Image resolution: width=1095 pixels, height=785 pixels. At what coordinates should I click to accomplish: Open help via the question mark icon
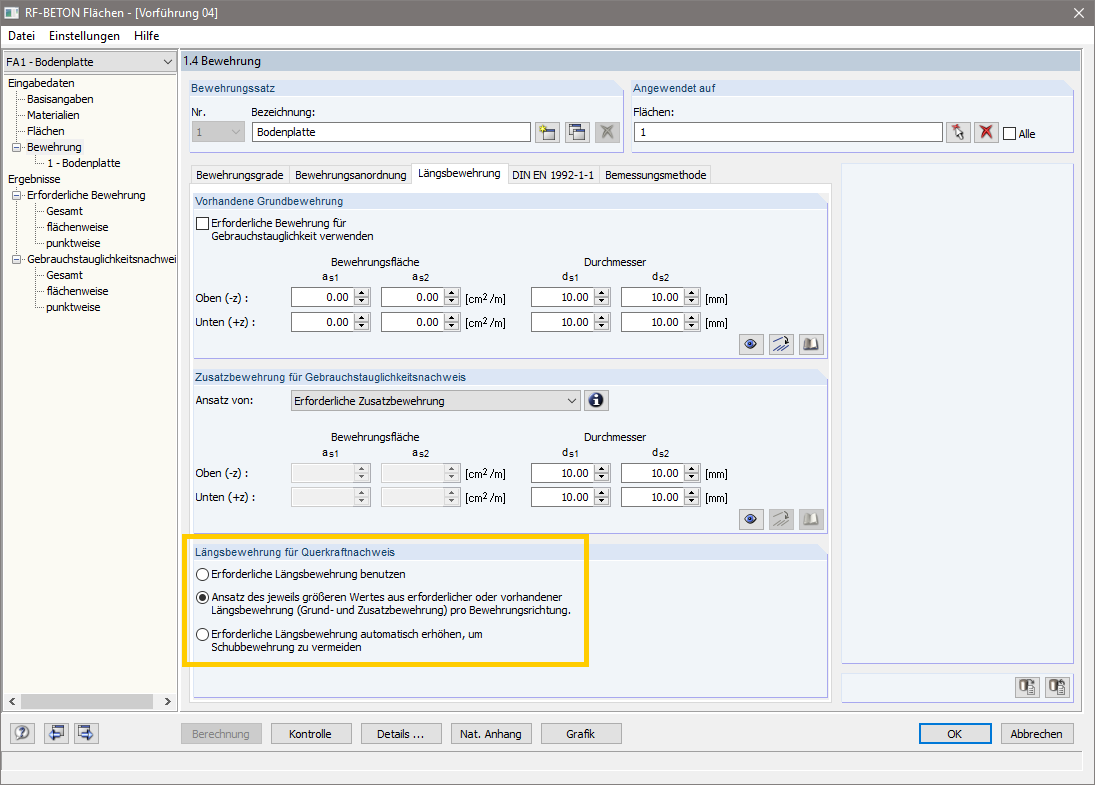coord(21,733)
